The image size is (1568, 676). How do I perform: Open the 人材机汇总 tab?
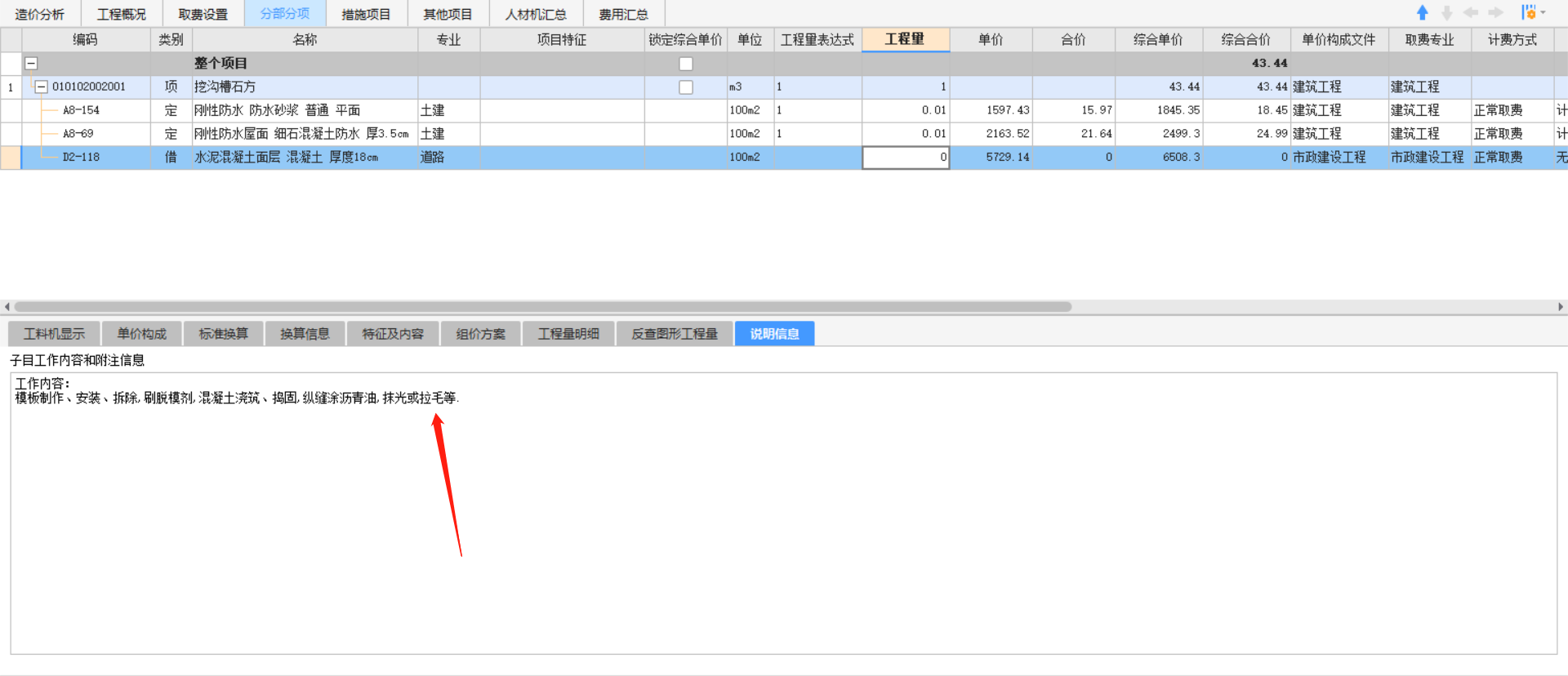pos(537,14)
